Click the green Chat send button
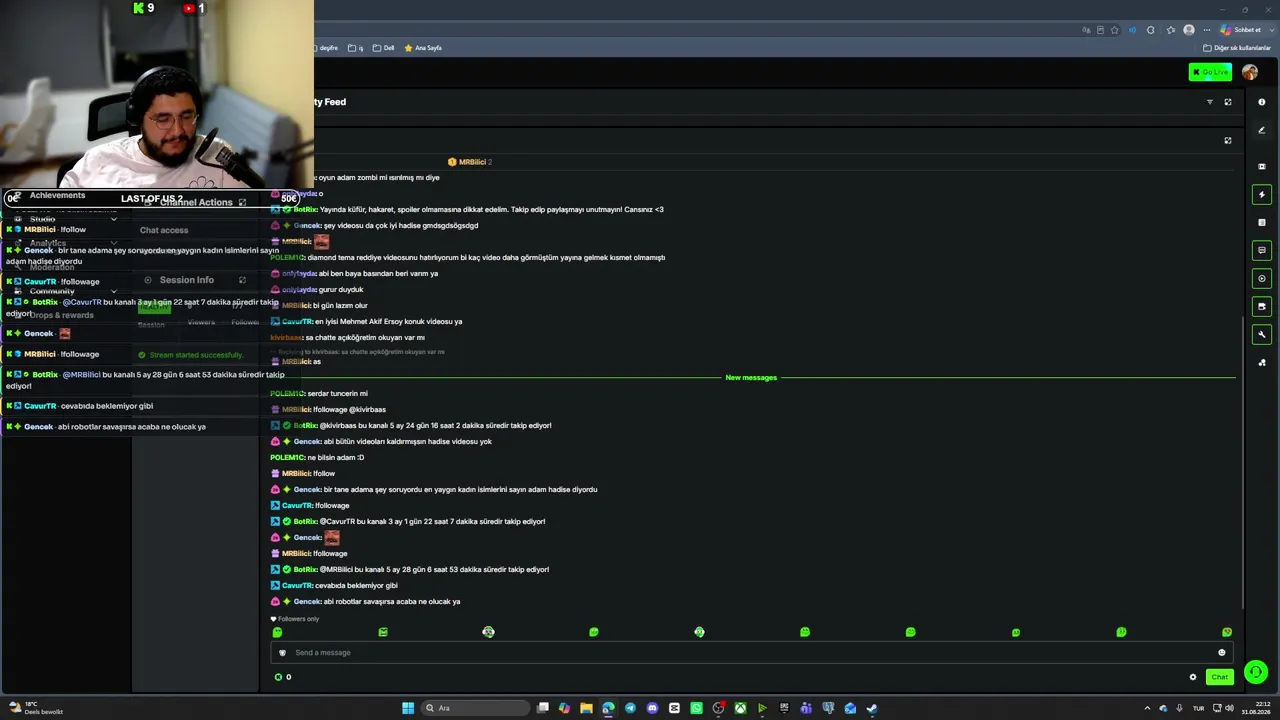Viewport: 1280px width, 720px height. tap(1219, 677)
